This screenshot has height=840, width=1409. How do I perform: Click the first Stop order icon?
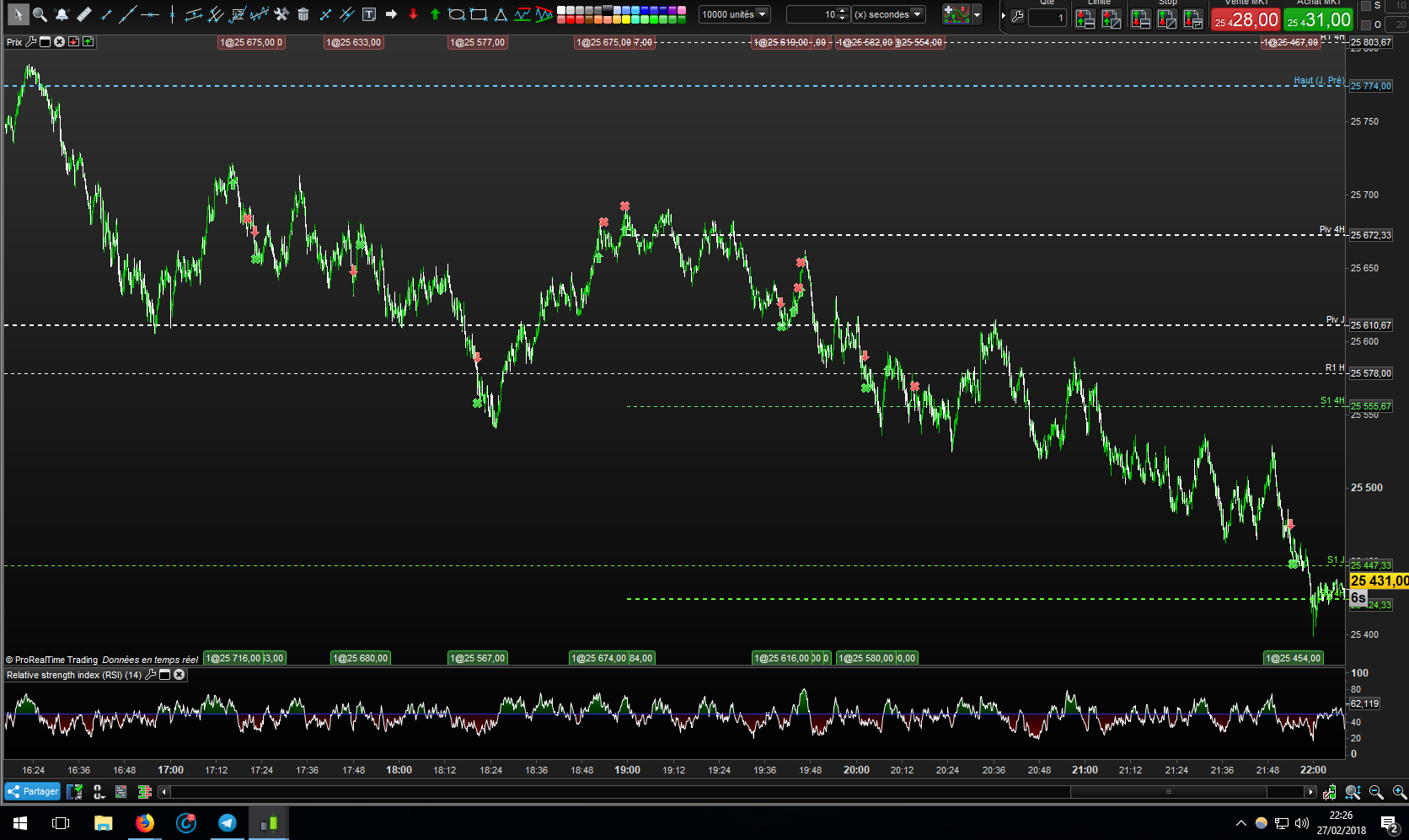[1141, 19]
